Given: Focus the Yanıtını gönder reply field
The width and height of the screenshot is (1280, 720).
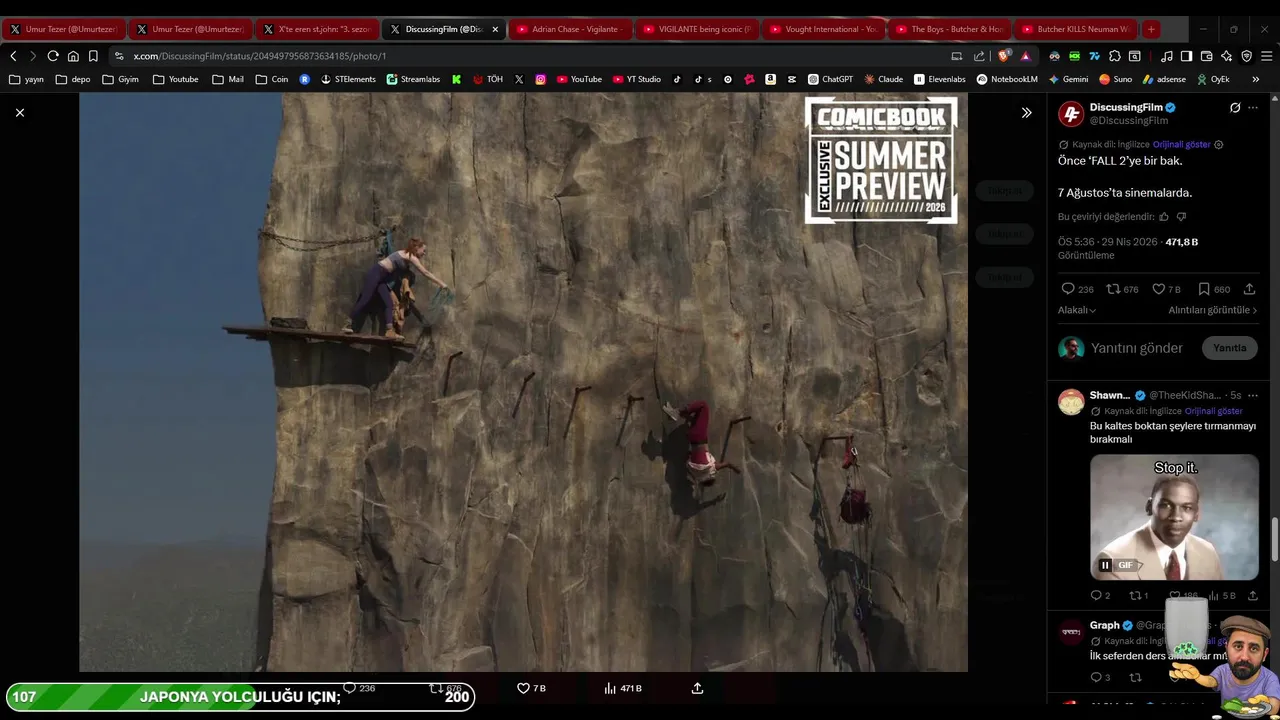Looking at the screenshot, I should [1137, 348].
